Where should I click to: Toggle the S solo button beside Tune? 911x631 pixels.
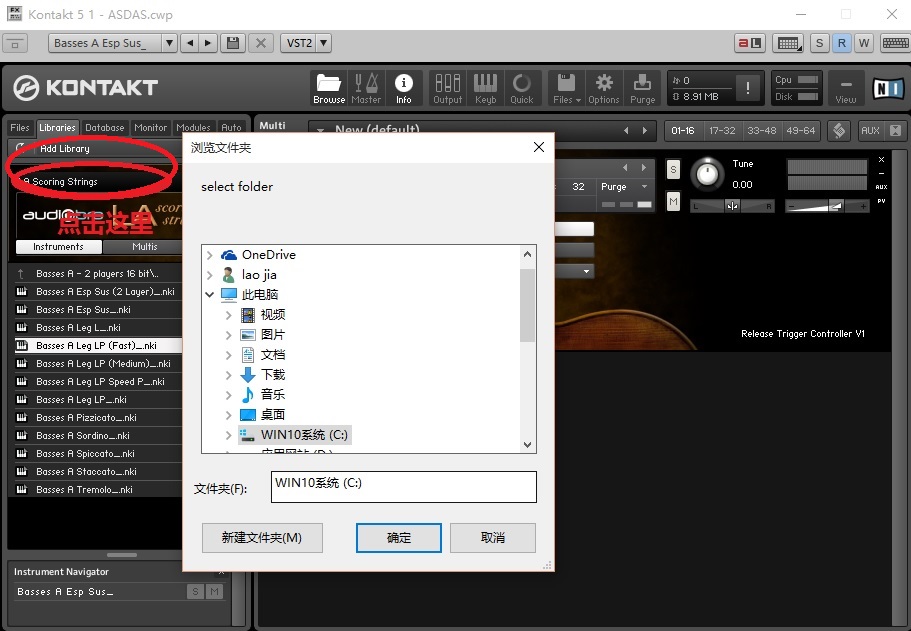673,169
